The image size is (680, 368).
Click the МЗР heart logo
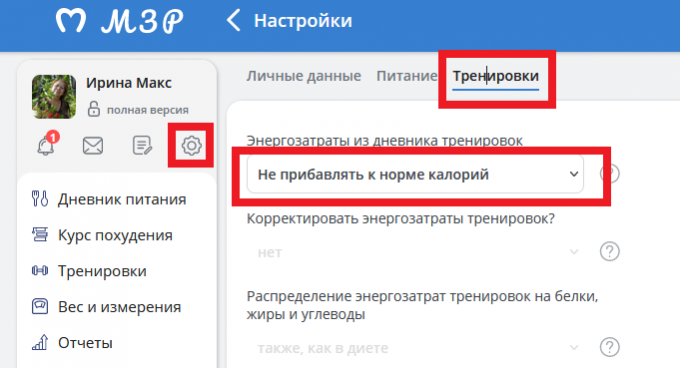[71, 21]
